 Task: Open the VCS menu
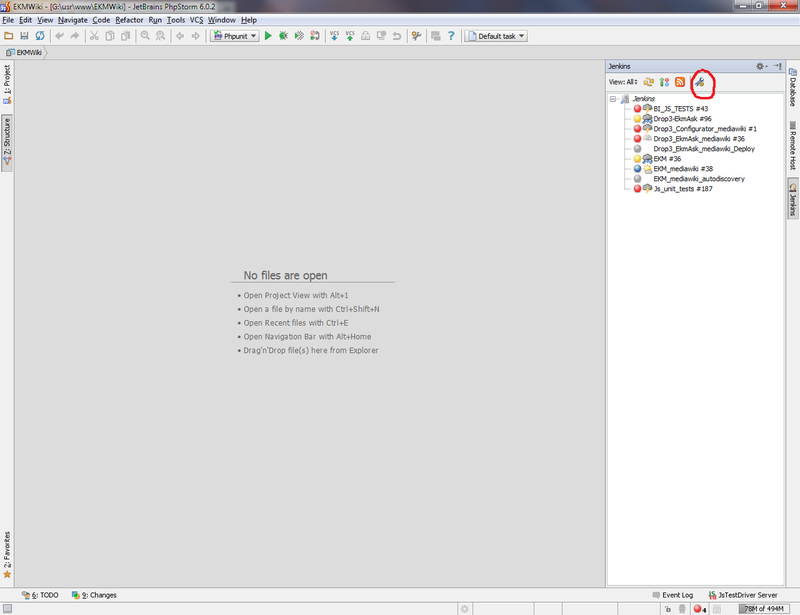pos(196,20)
